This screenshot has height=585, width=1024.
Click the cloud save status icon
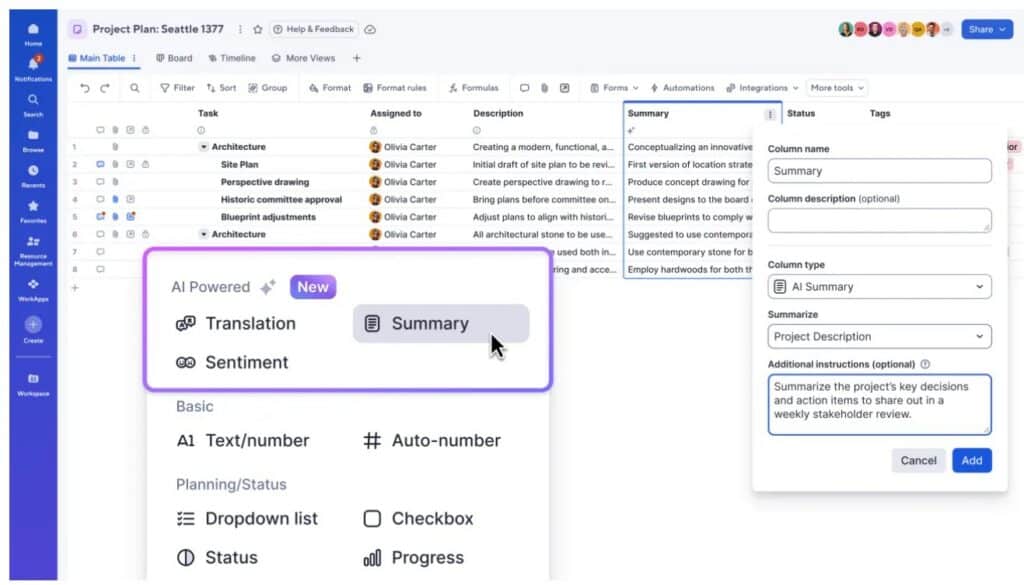click(370, 29)
